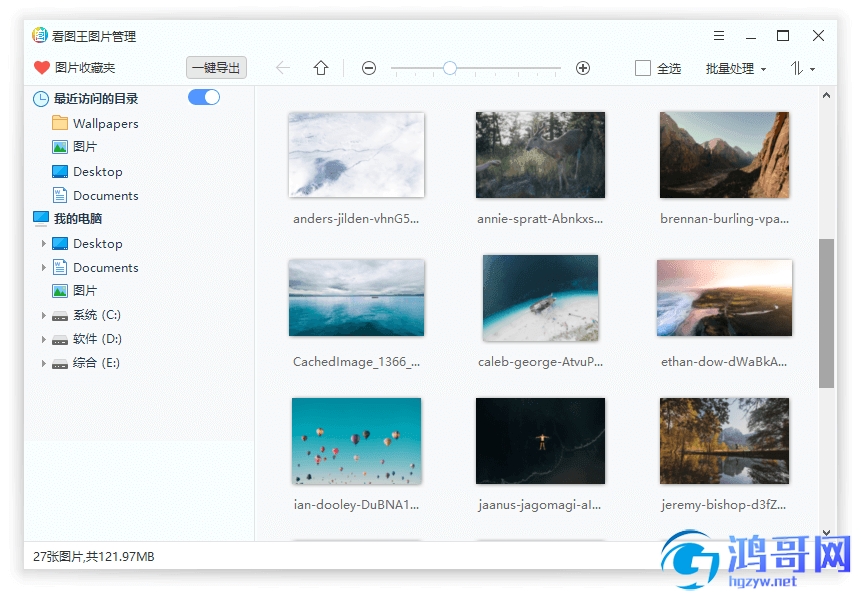Click the 我的电脑 computer icon
The width and height of the screenshot is (861, 597).
point(41,219)
